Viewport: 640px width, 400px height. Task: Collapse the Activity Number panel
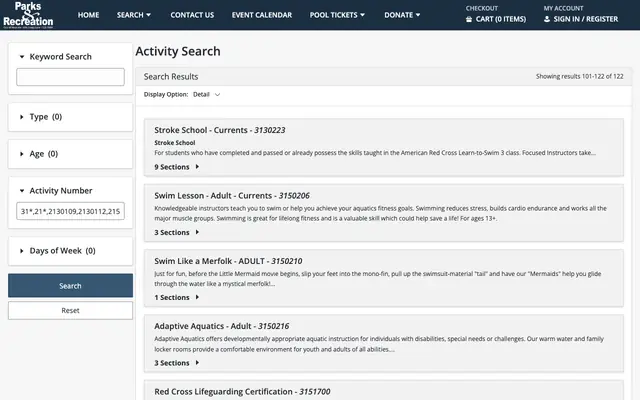pos(56,191)
